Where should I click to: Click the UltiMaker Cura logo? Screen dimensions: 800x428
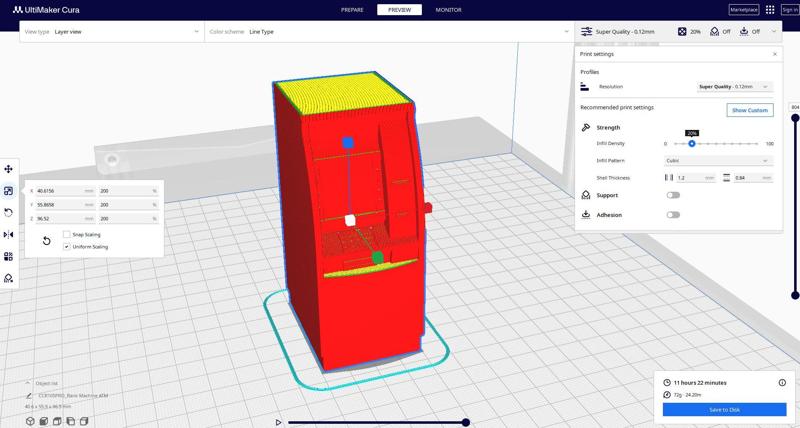coord(46,10)
